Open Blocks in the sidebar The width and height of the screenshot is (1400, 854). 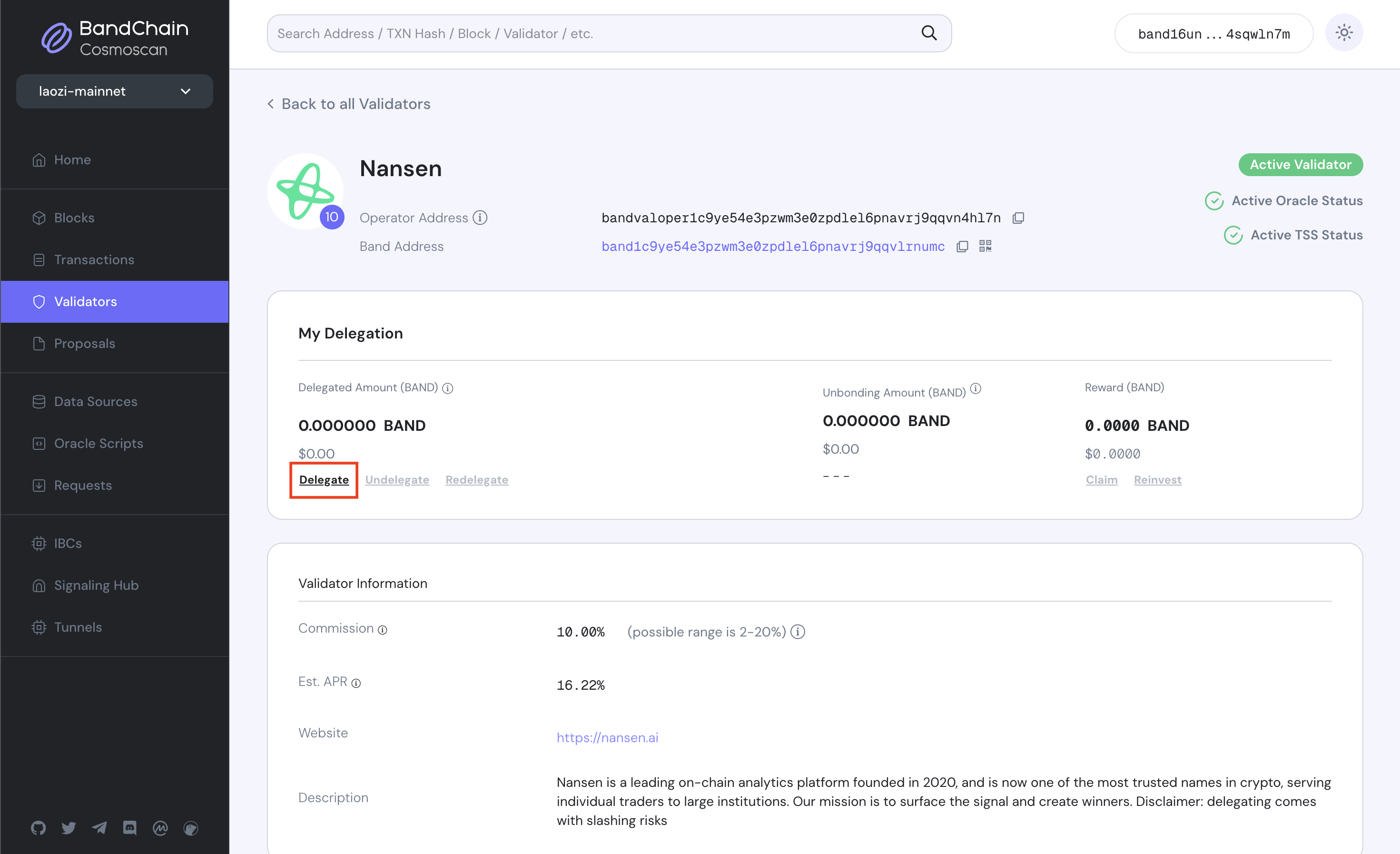[115, 218]
